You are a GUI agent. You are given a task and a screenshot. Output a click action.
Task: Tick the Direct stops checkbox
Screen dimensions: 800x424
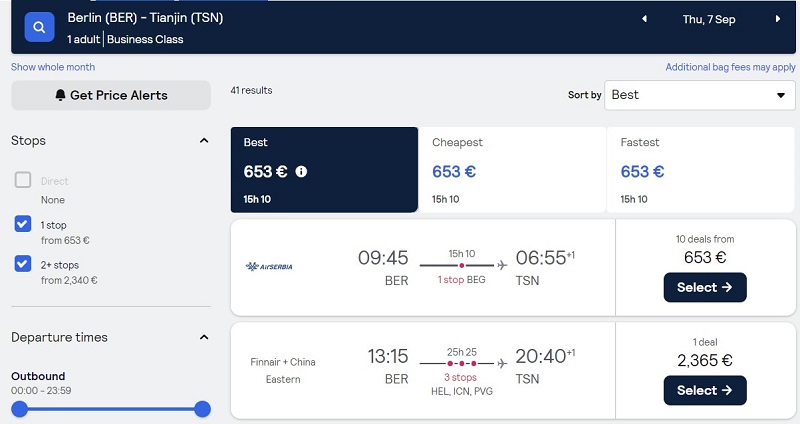(x=23, y=180)
